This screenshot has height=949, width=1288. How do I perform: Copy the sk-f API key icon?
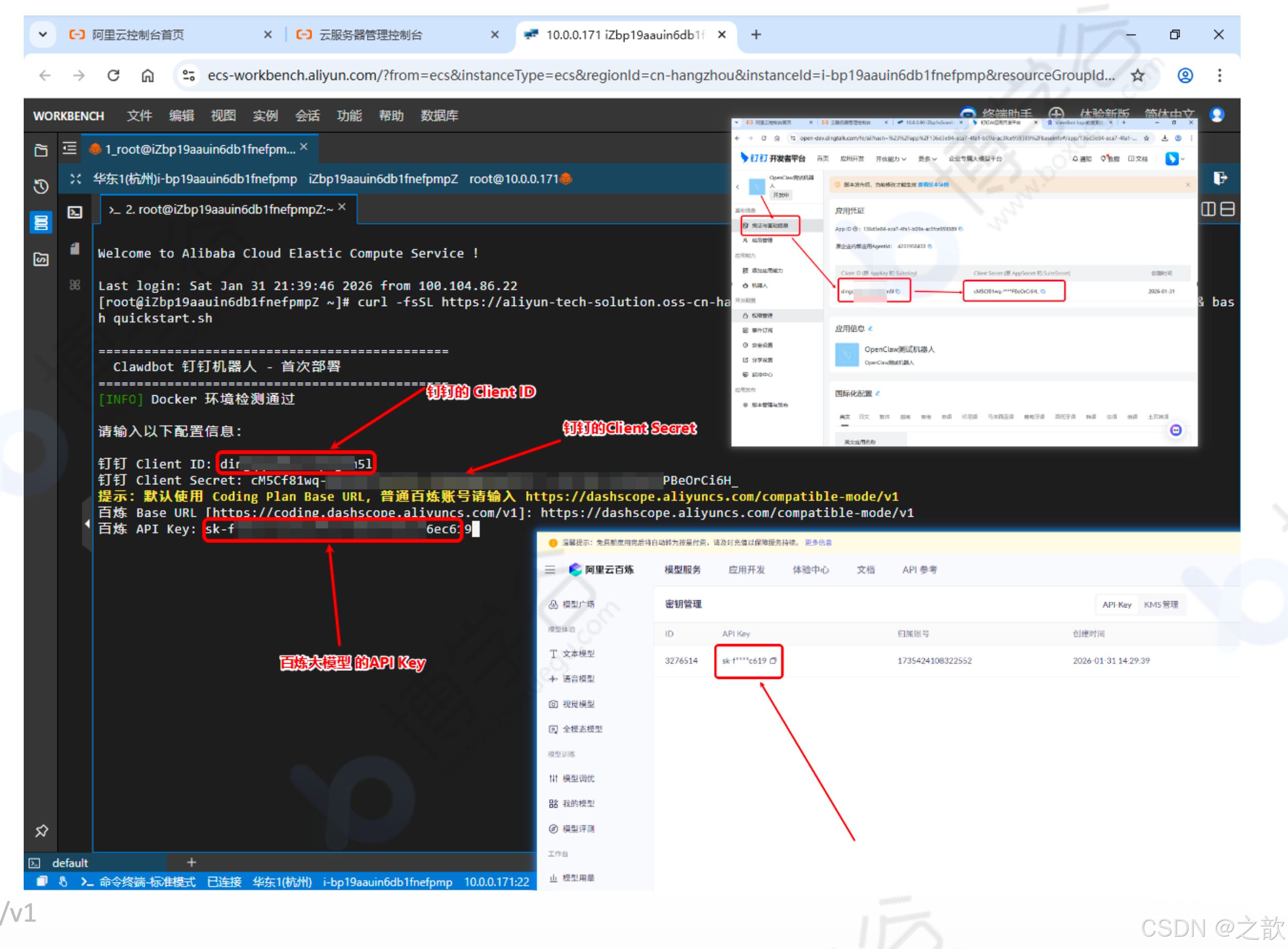773,660
